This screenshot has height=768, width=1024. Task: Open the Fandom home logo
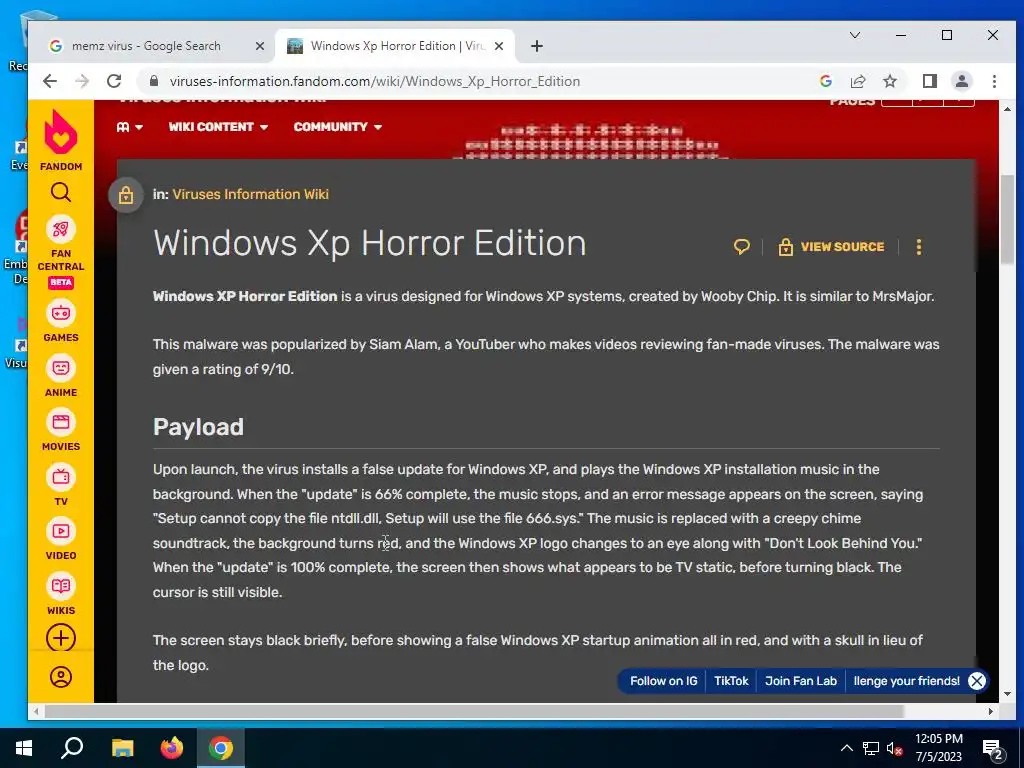coord(61,140)
